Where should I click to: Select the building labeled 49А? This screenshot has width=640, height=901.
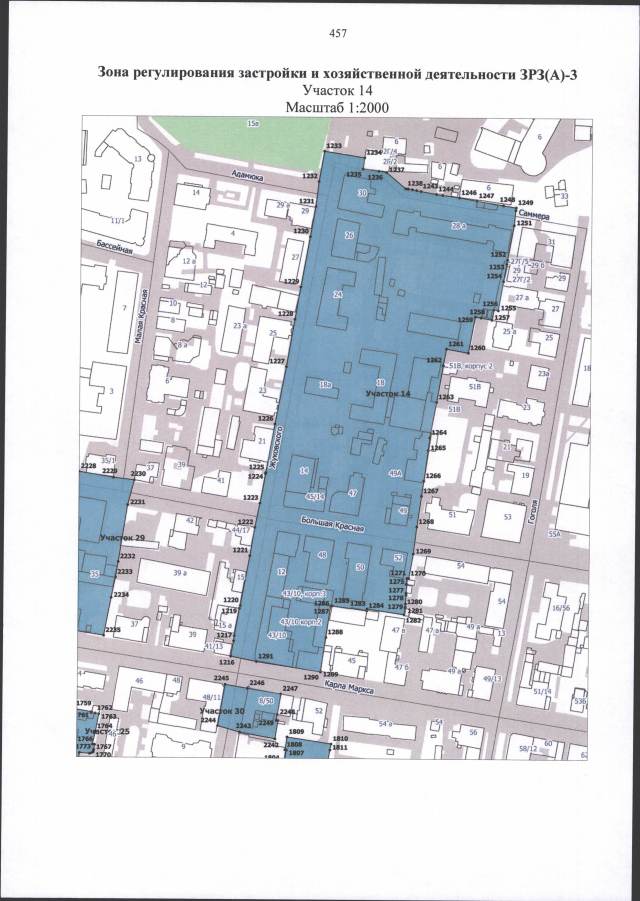click(395, 475)
